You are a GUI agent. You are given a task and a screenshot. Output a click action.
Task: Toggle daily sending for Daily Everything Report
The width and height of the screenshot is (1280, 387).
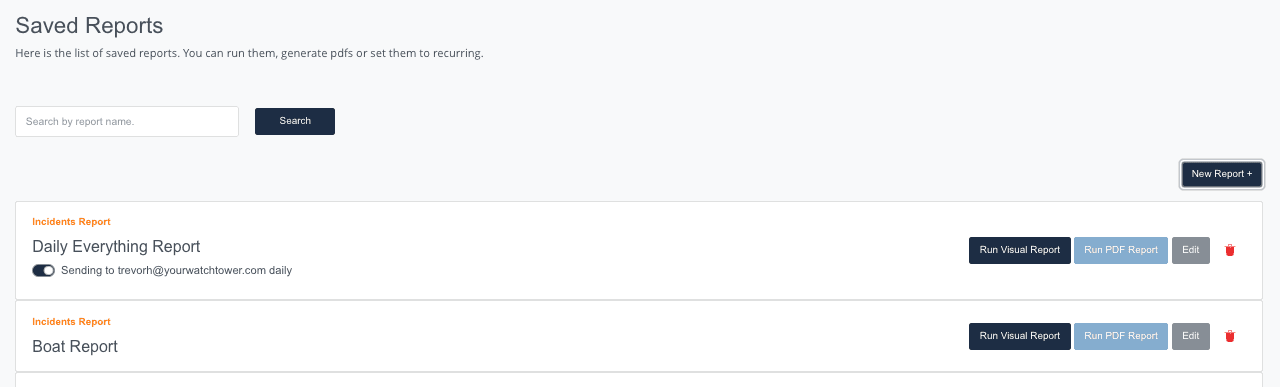pos(43,270)
